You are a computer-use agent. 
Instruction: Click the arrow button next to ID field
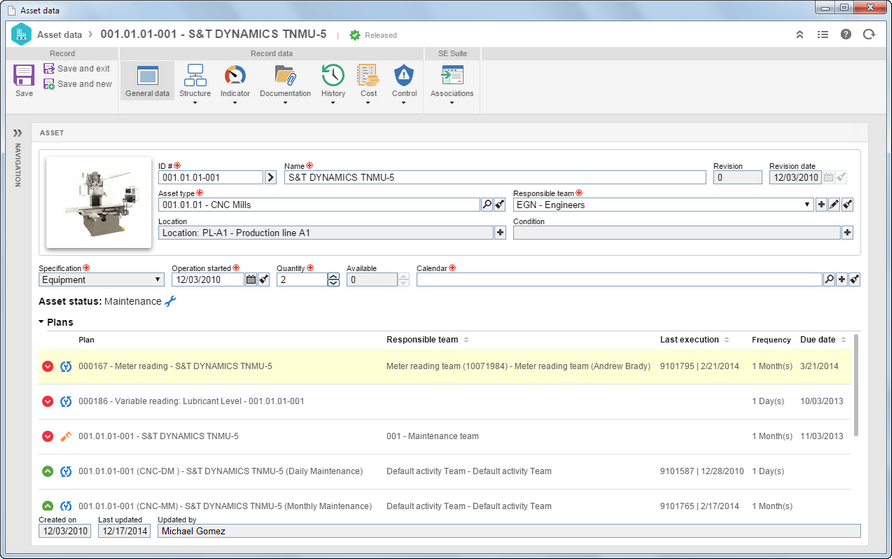271,177
